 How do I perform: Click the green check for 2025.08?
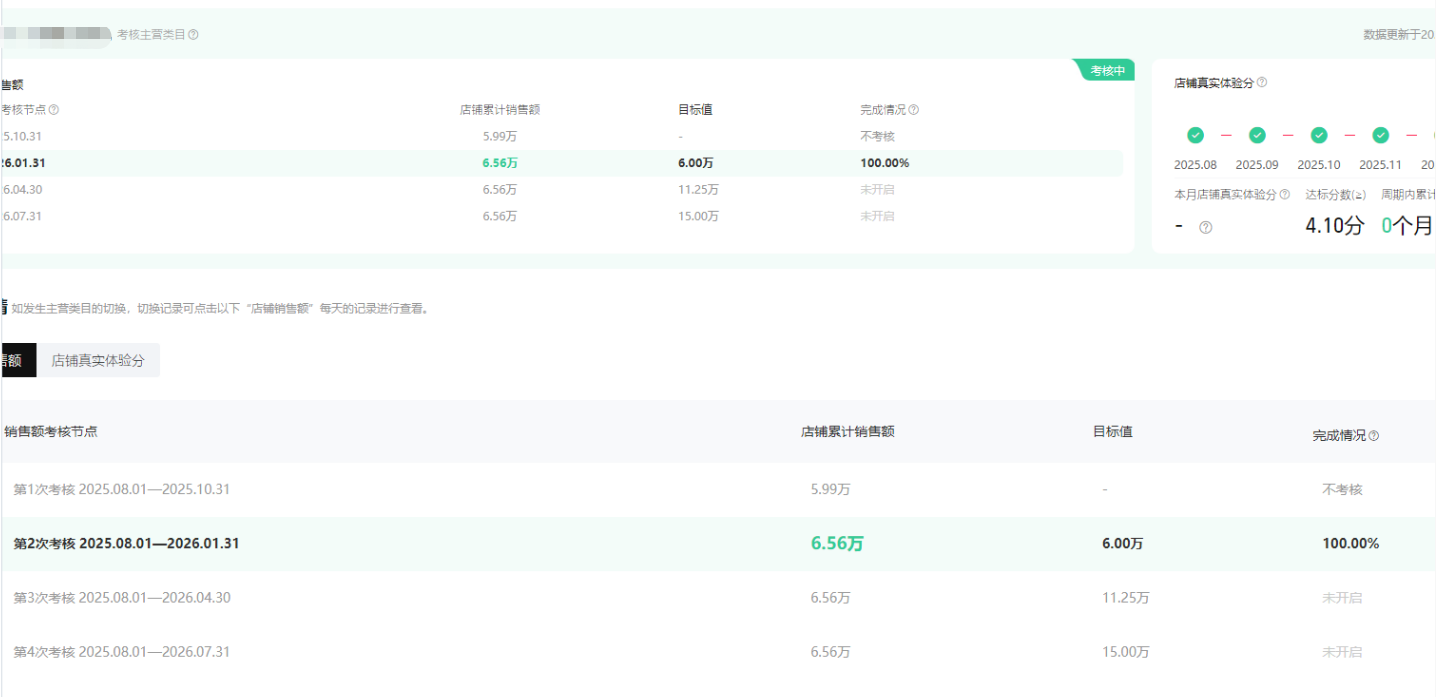click(1195, 135)
